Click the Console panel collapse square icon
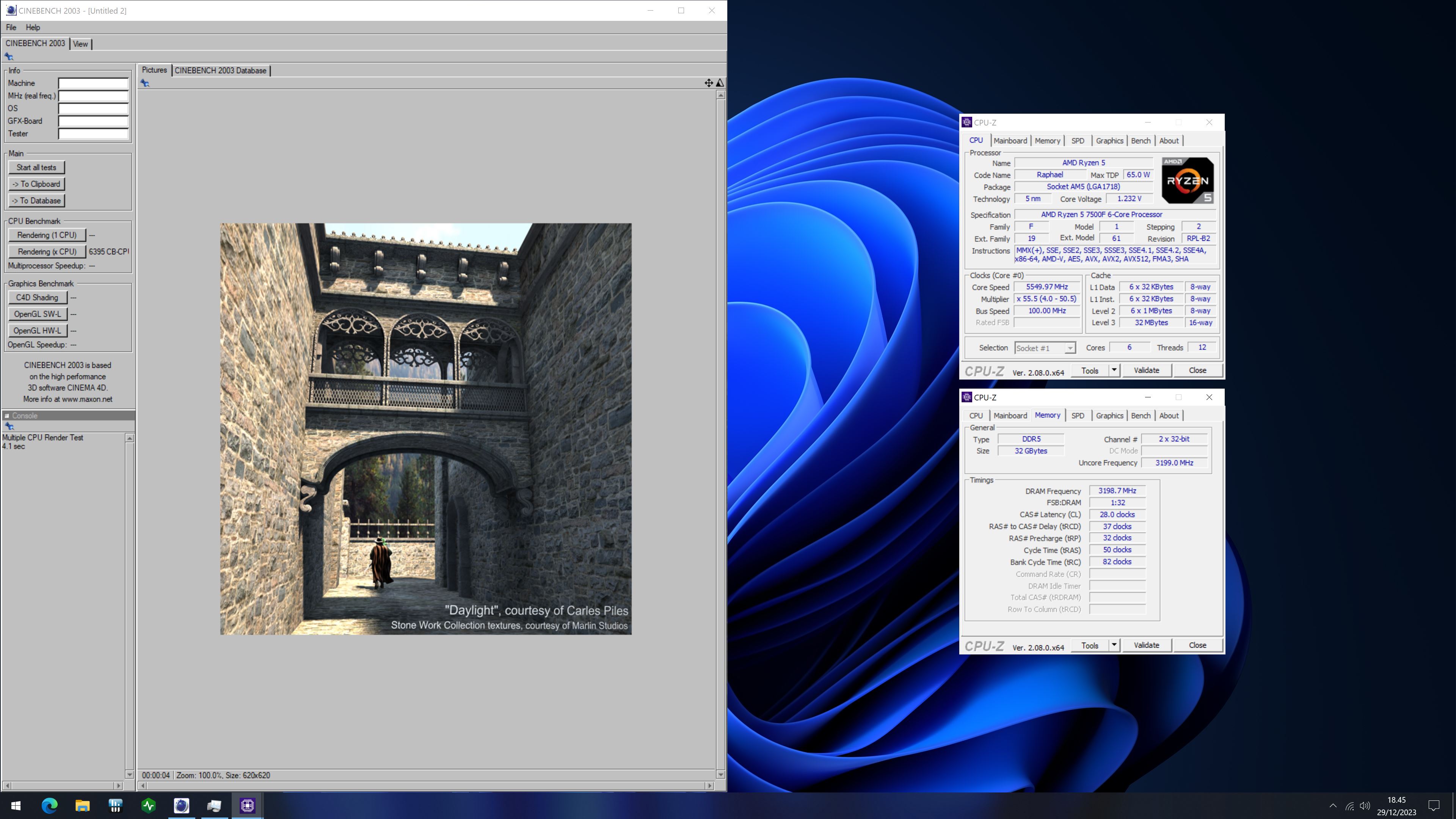The width and height of the screenshot is (1456, 819). coord(7,416)
